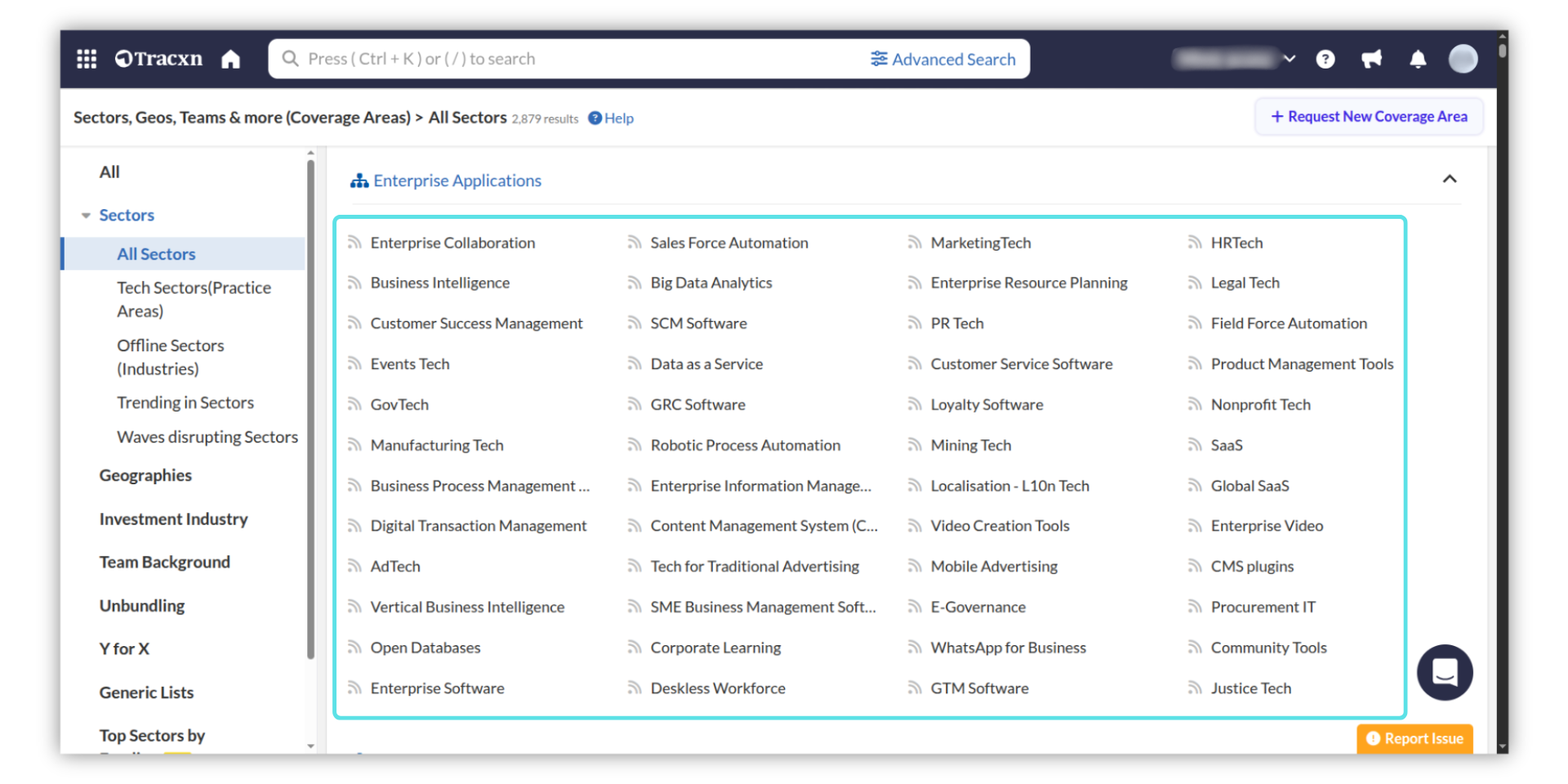
Task: Collapse the Enterprise Applications section
Action: point(1450,179)
